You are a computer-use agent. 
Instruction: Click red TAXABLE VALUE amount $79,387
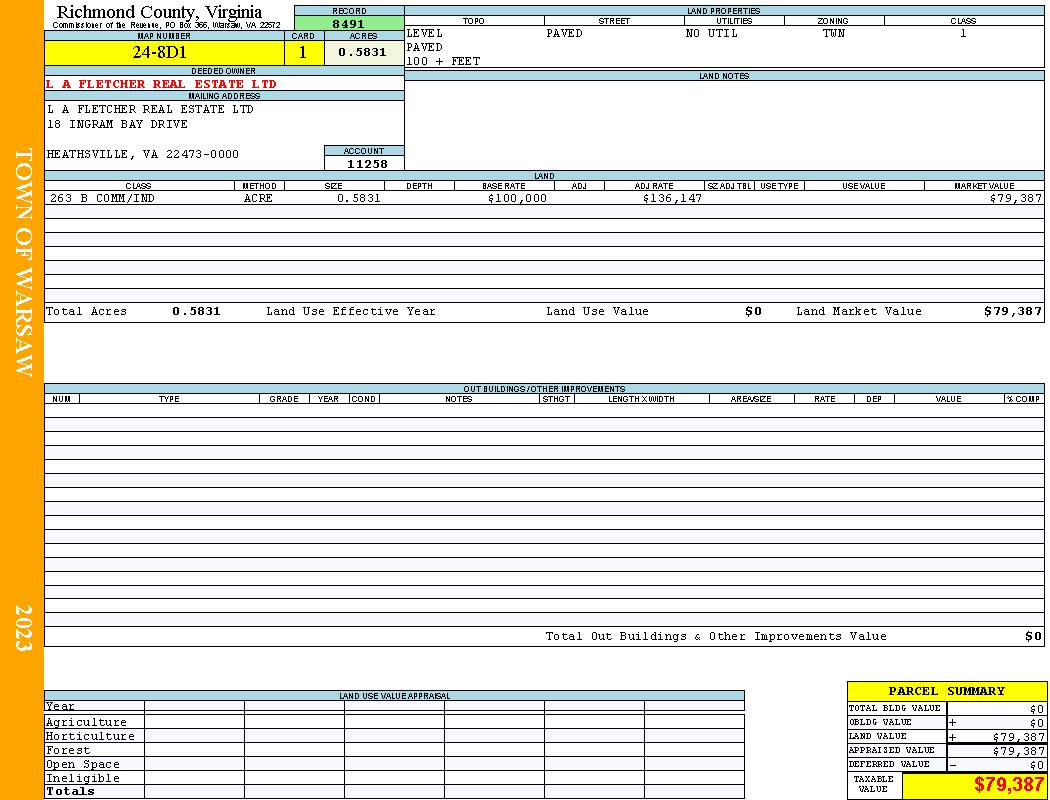click(x=1008, y=785)
